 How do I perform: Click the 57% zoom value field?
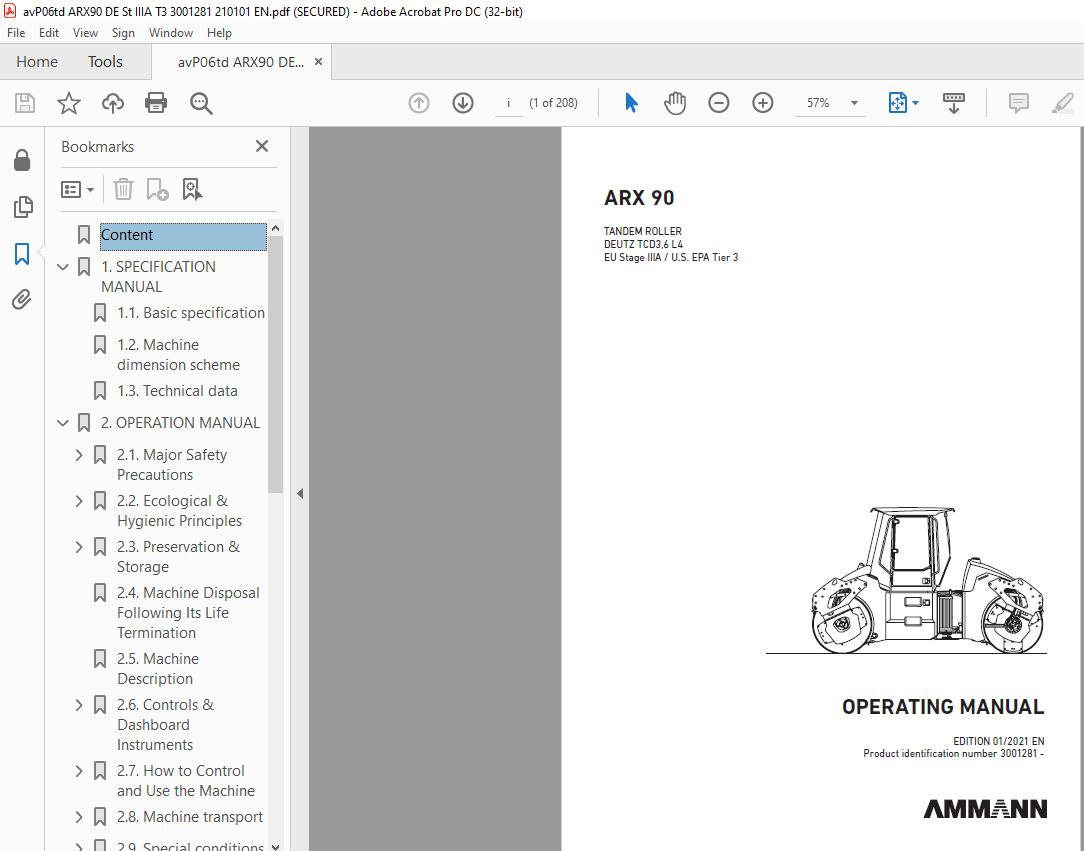819,103
